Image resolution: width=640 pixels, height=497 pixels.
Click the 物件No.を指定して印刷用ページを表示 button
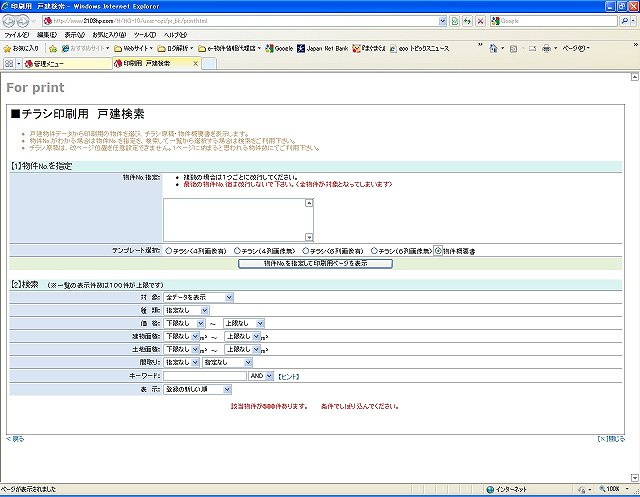315,264
